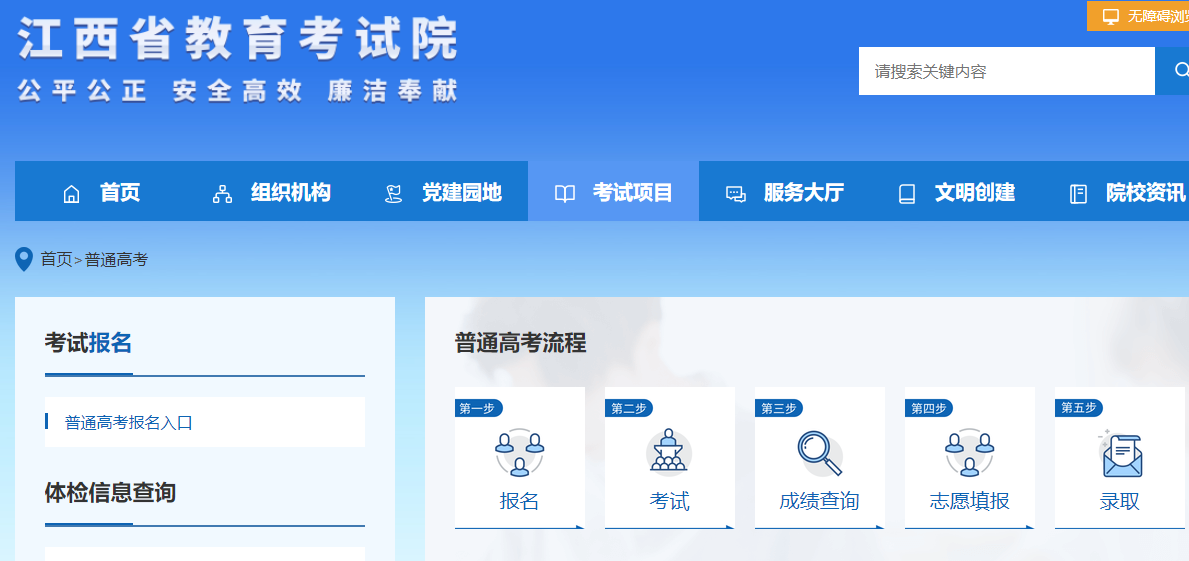Click the three-people icon on the 报名 card
Screen dimensions: 1189x561
tap(519, 453)
